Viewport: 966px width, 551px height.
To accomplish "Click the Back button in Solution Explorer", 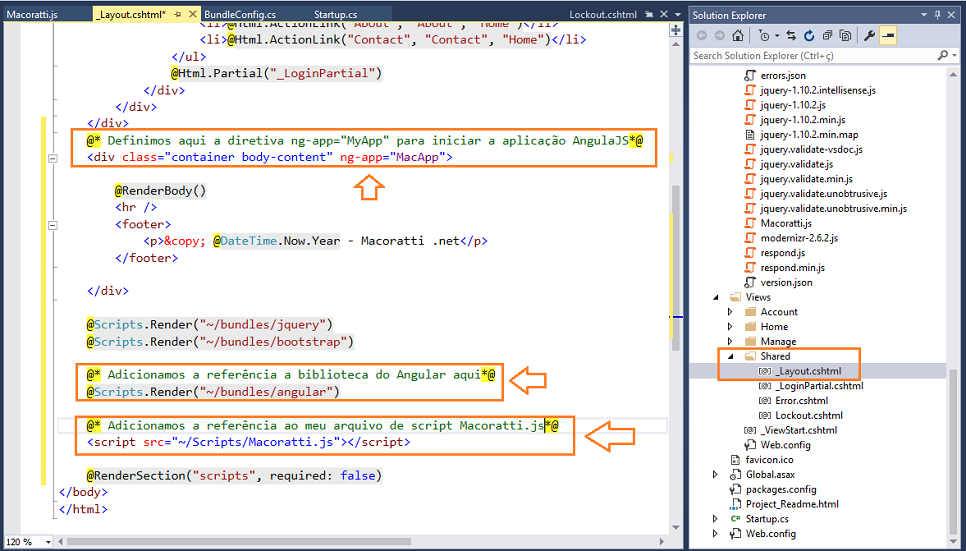I will coord(701,36).
